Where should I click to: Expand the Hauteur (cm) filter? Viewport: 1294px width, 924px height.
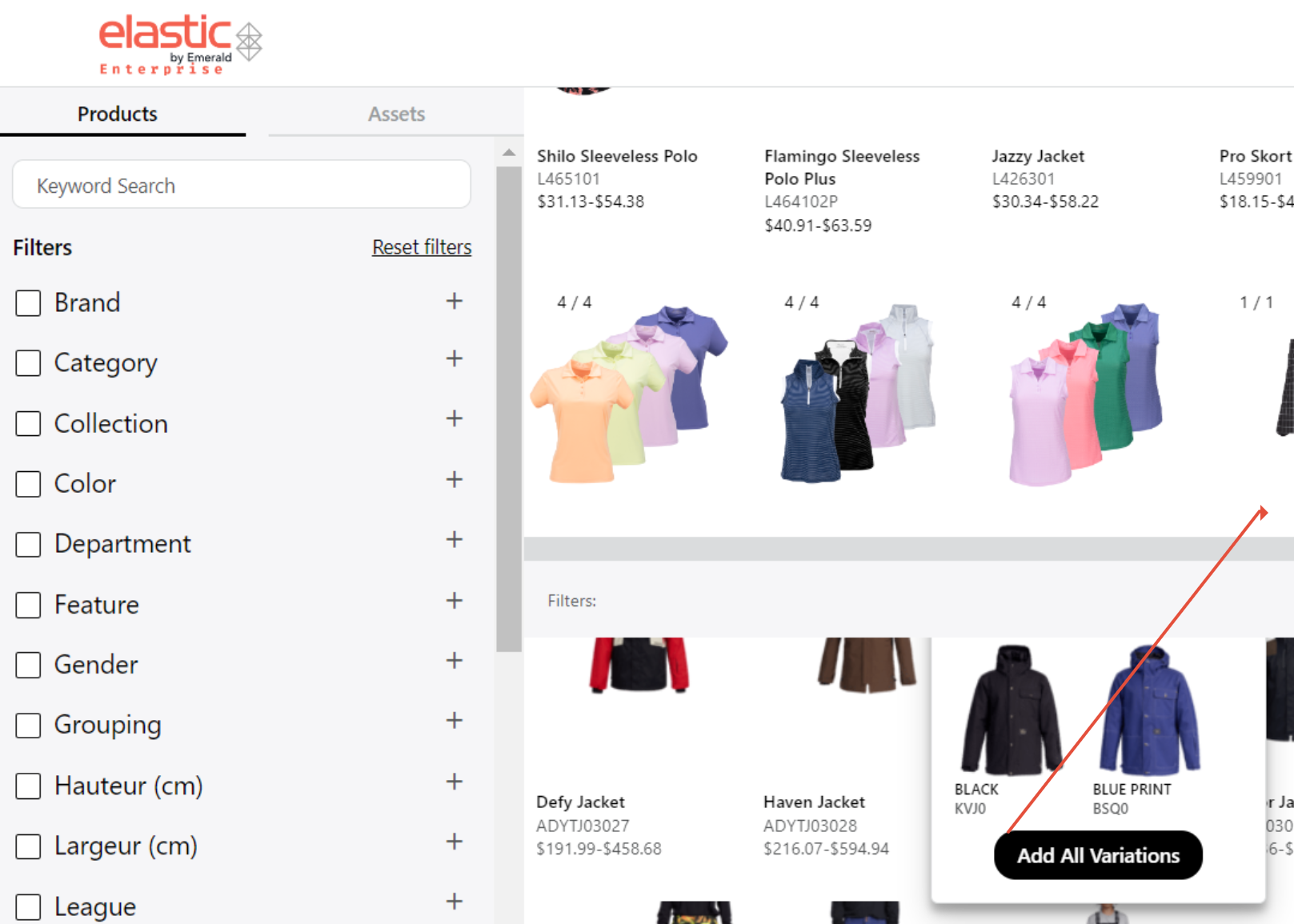coord(454,782)
